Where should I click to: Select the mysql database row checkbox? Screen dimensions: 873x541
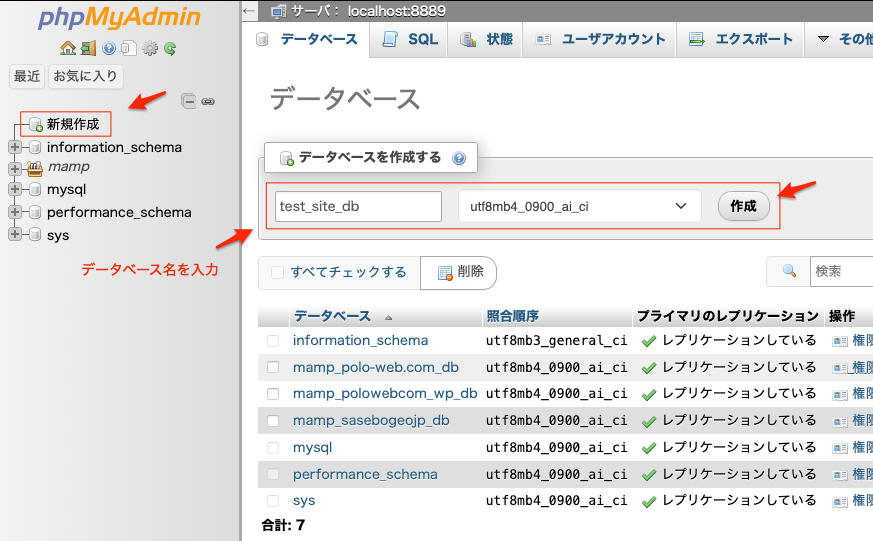273,448
